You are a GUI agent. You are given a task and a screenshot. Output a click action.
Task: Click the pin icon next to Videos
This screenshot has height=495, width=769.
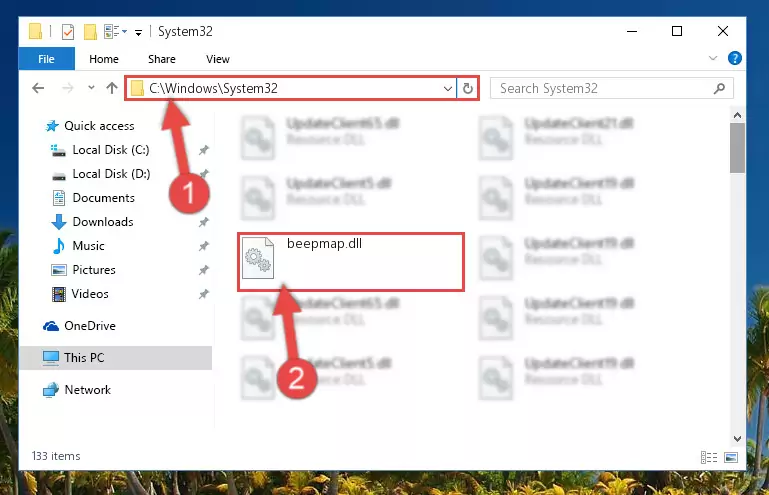tap(204, 294)
